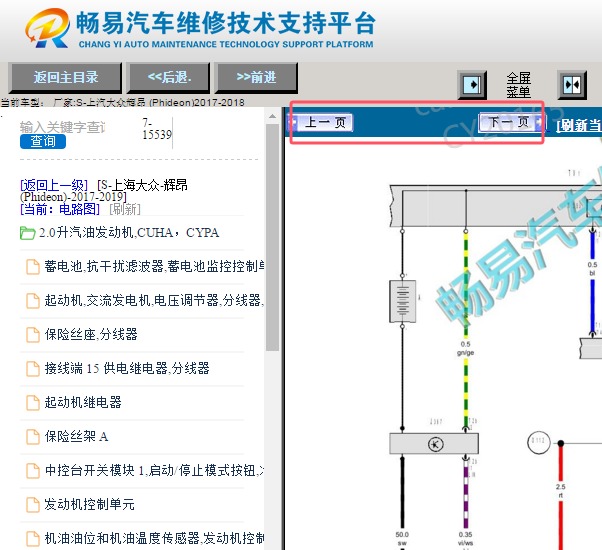Focus the keyword search input field
Screen dimensions: 602x550
63,127
